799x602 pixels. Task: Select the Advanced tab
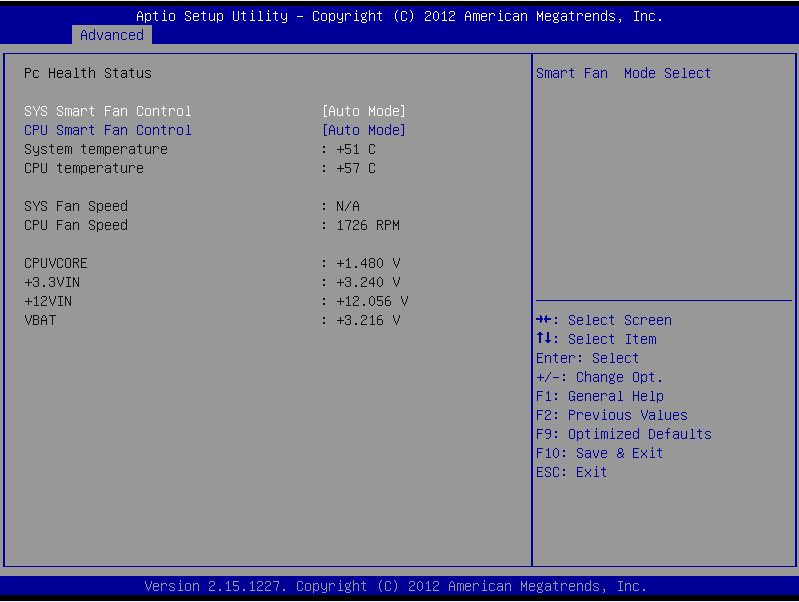[112, 35]
